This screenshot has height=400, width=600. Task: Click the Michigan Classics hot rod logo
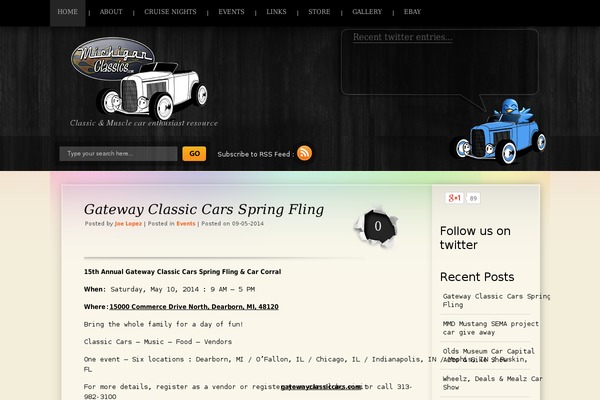140,78
